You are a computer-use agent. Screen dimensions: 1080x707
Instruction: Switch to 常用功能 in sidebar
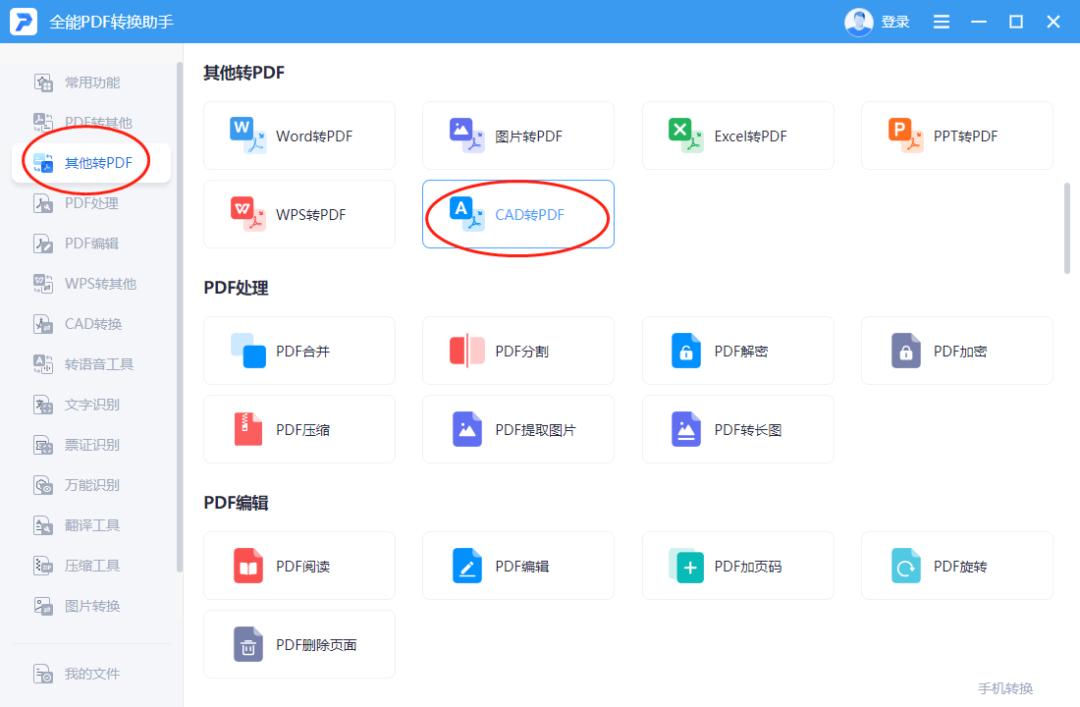pyautogui.click(x=91, y=83)
